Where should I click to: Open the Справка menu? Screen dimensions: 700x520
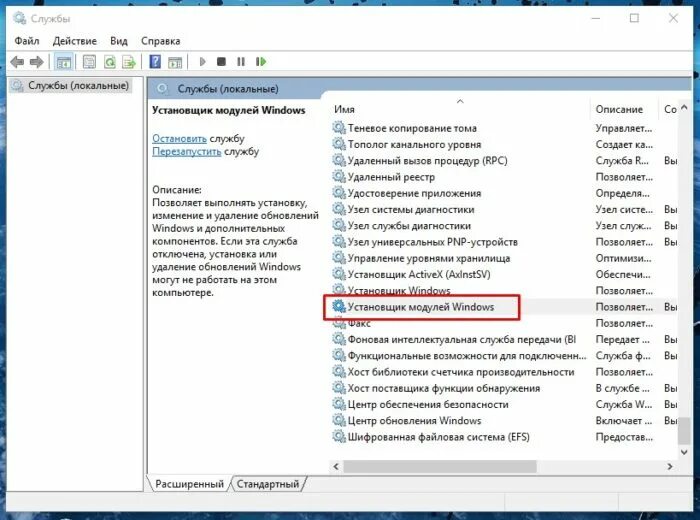pos(161,41)
